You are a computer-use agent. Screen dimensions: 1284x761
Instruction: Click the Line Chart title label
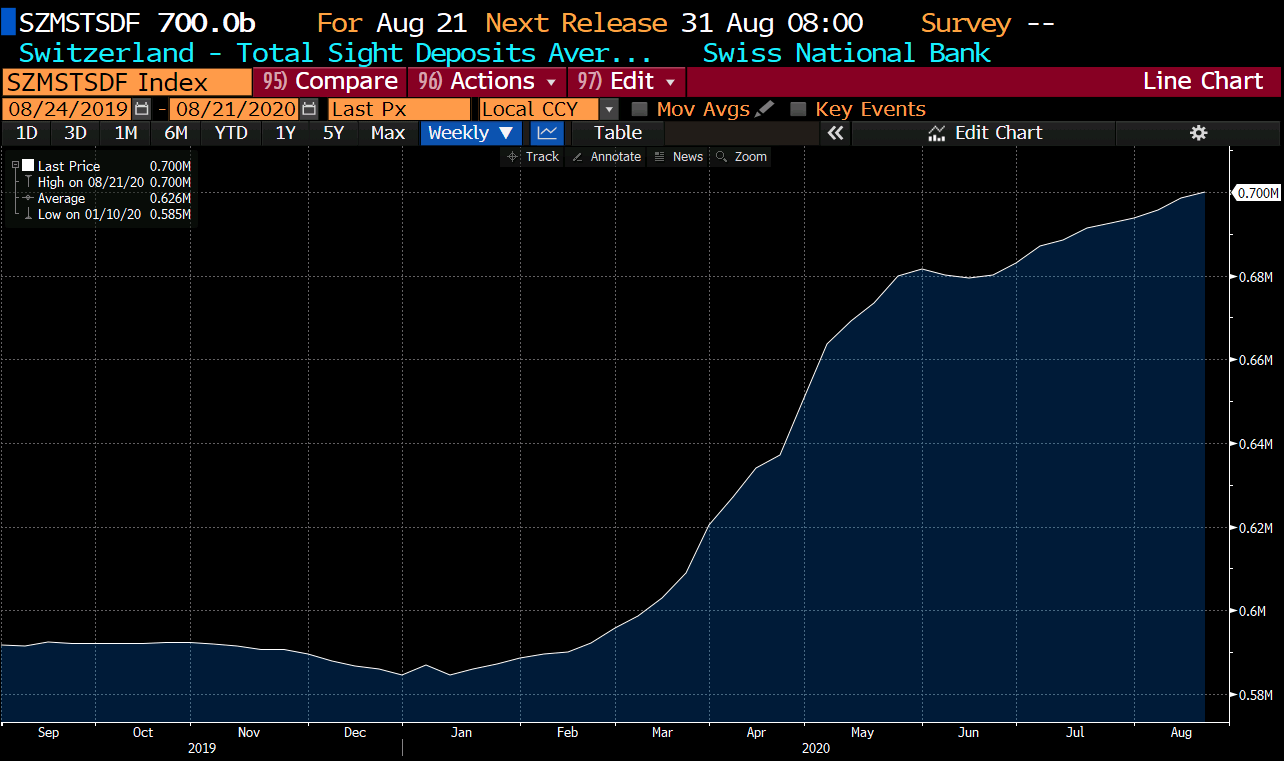point(1203,81)
